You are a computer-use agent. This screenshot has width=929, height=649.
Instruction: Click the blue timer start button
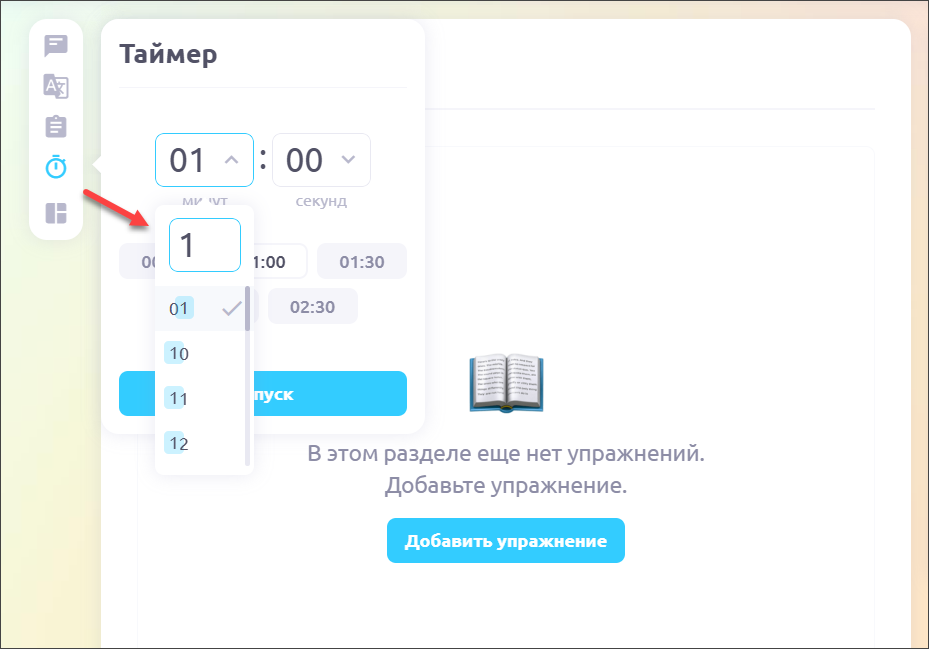click(x=263, y=394)
